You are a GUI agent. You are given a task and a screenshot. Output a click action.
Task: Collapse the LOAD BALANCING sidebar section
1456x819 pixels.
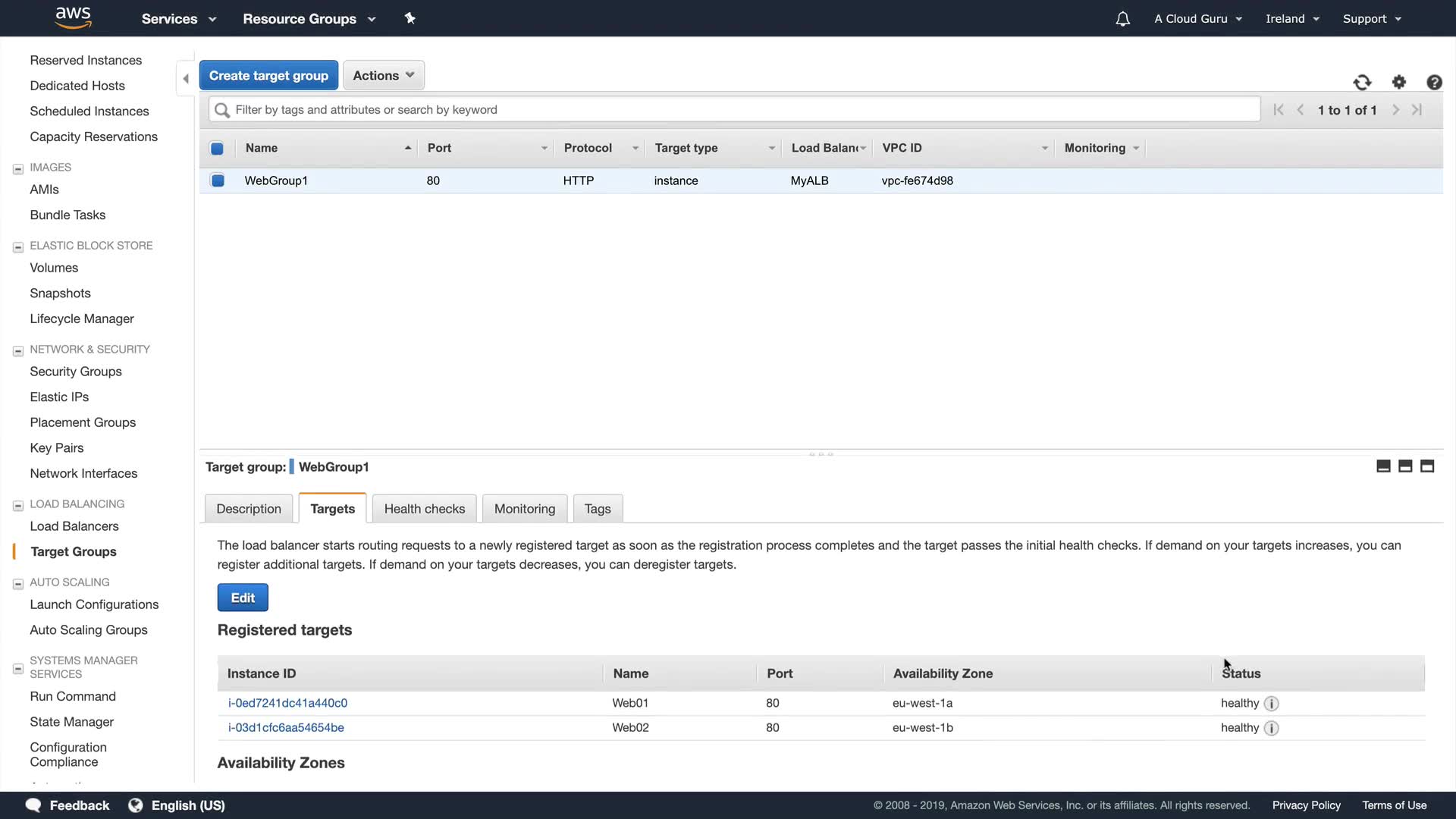coord(18,505)
